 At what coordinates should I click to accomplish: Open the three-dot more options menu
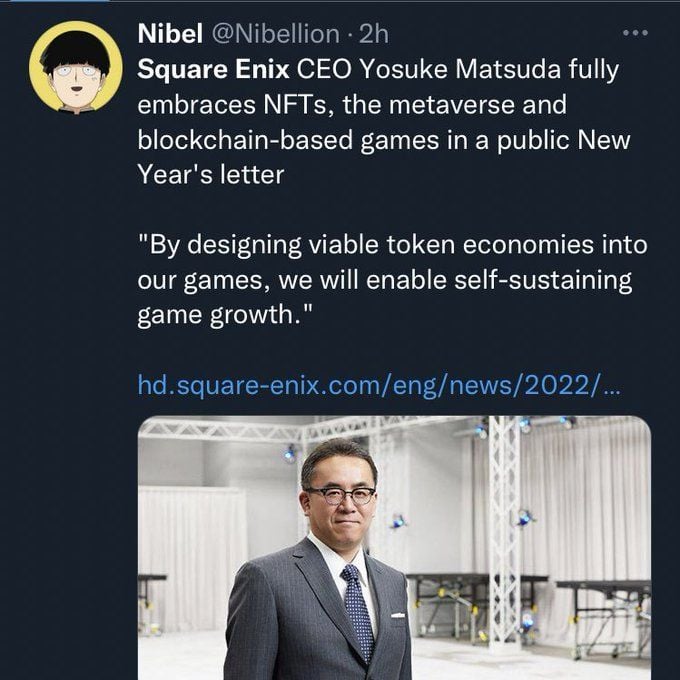point(635,33)
